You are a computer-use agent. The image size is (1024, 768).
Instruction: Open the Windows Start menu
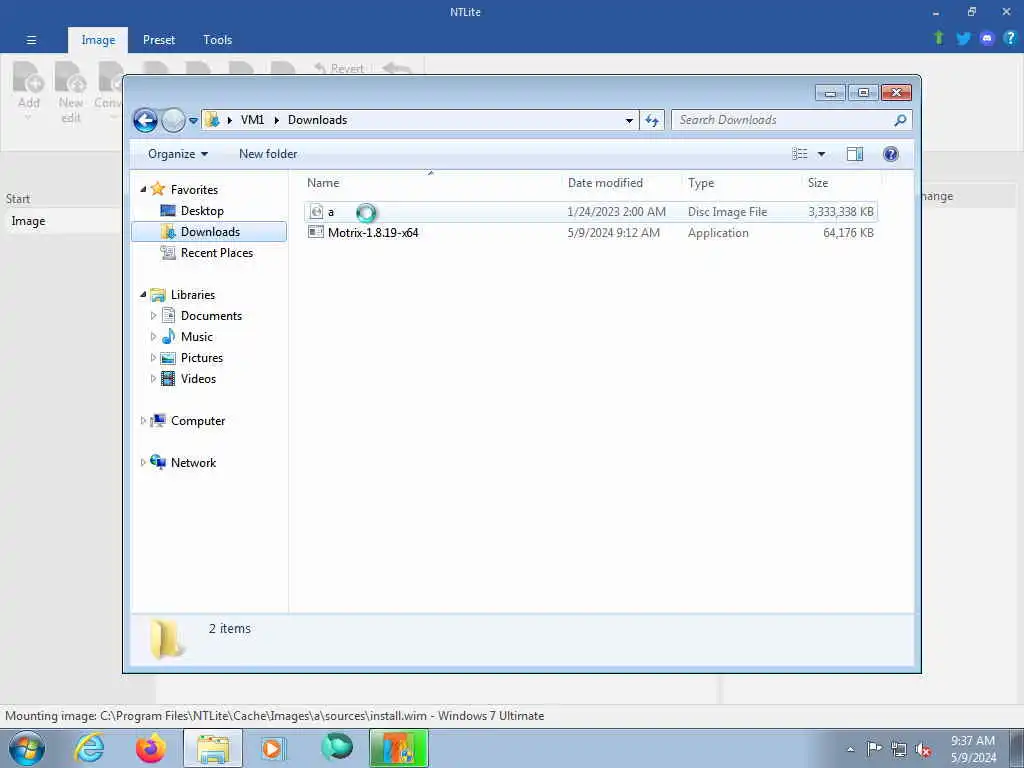27,748
